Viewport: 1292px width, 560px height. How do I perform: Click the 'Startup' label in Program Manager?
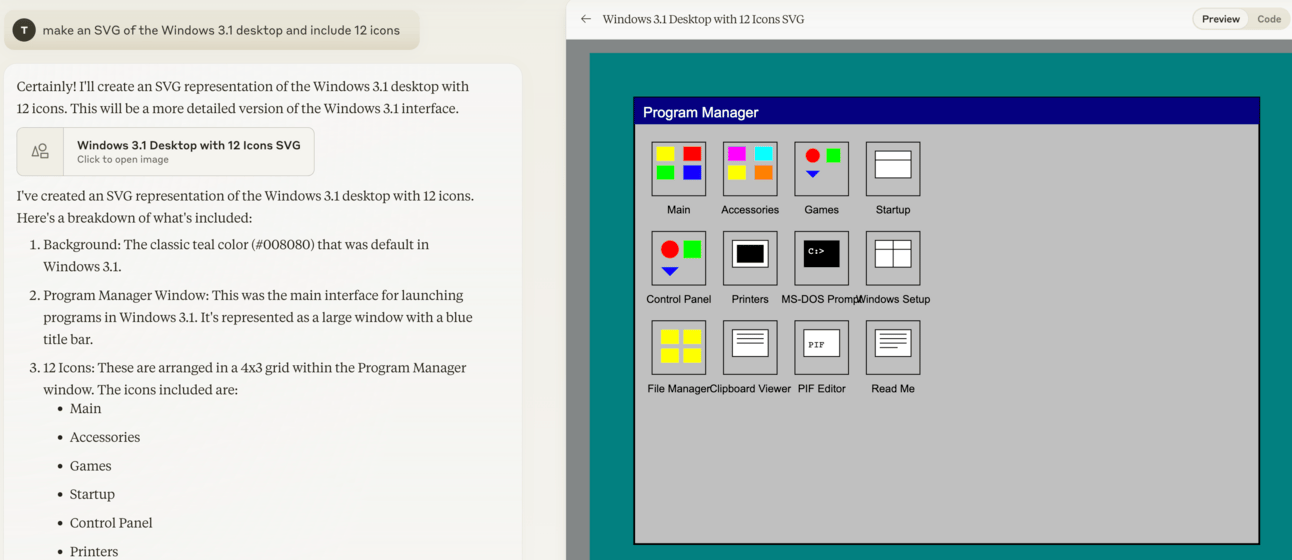[893, 210]
